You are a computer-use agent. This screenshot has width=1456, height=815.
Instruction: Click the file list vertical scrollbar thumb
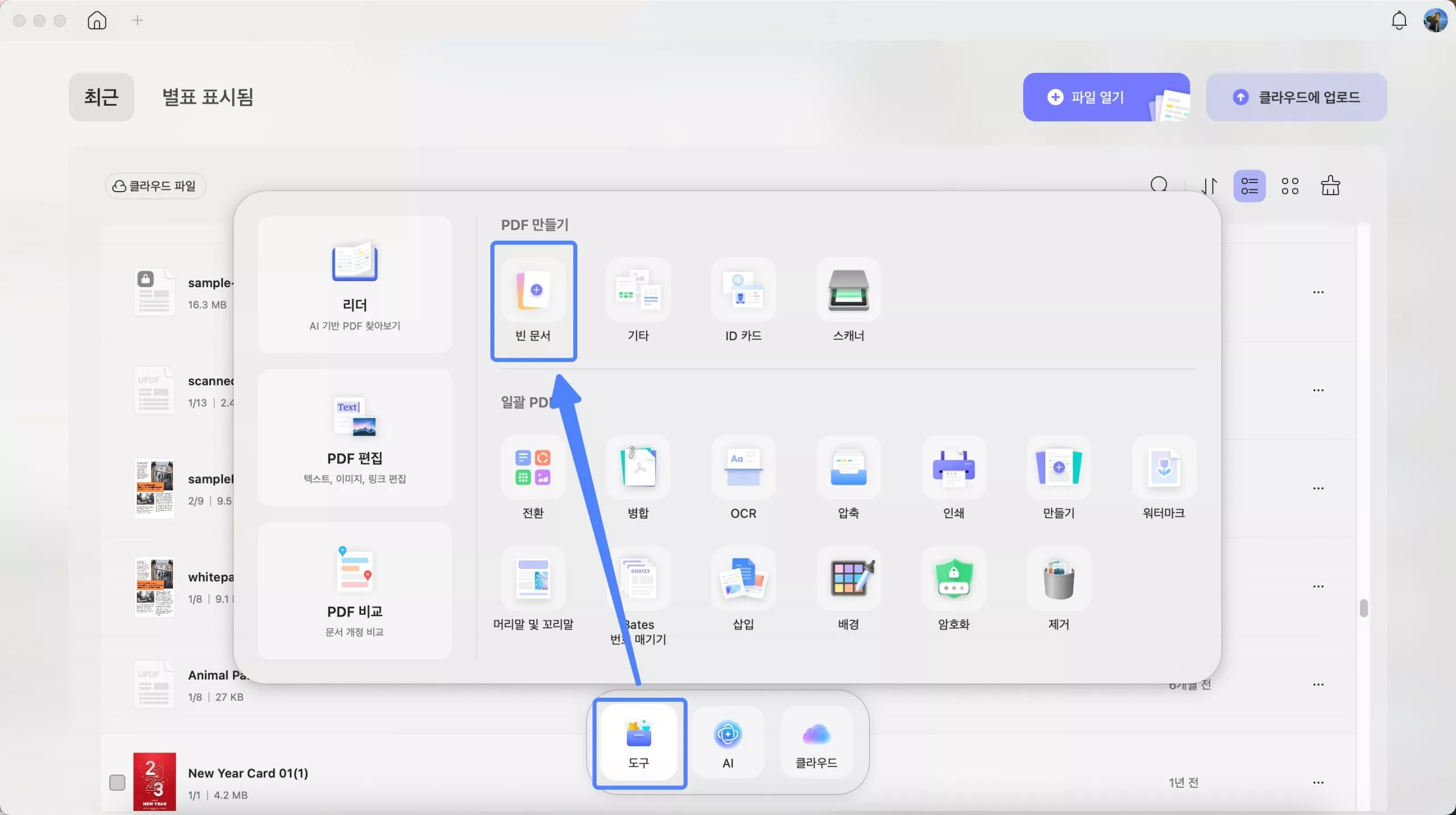(x=1364, y=608)
